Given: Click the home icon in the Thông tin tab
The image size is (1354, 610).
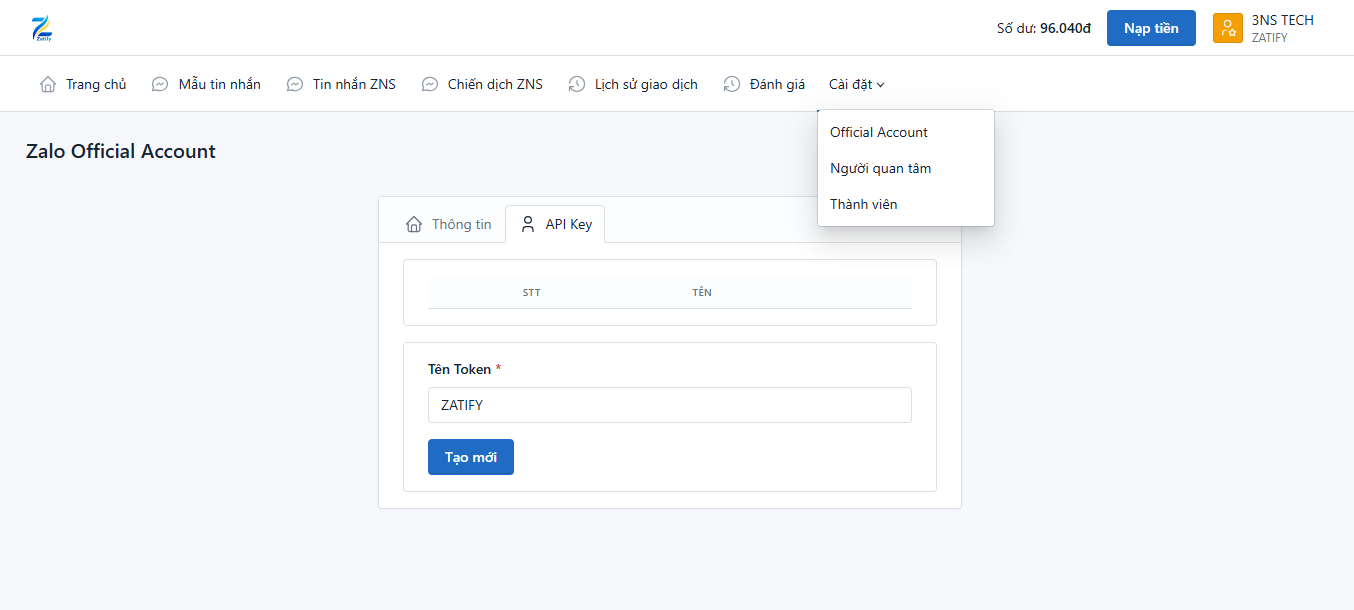Looking at the screenshot, I should (x=414, y=224).
